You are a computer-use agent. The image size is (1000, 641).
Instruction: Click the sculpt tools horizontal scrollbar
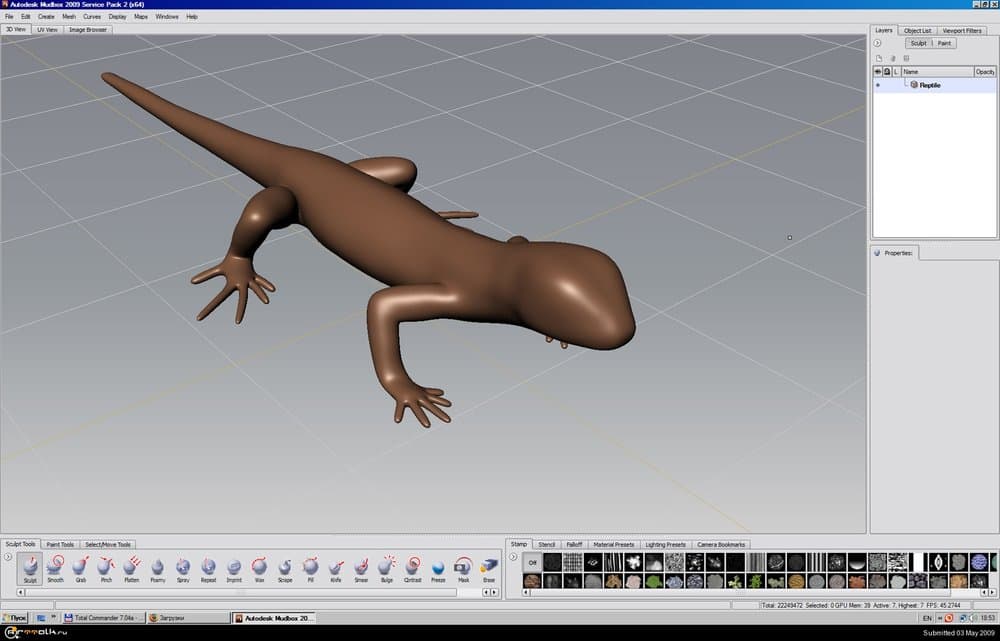(250, 592)
